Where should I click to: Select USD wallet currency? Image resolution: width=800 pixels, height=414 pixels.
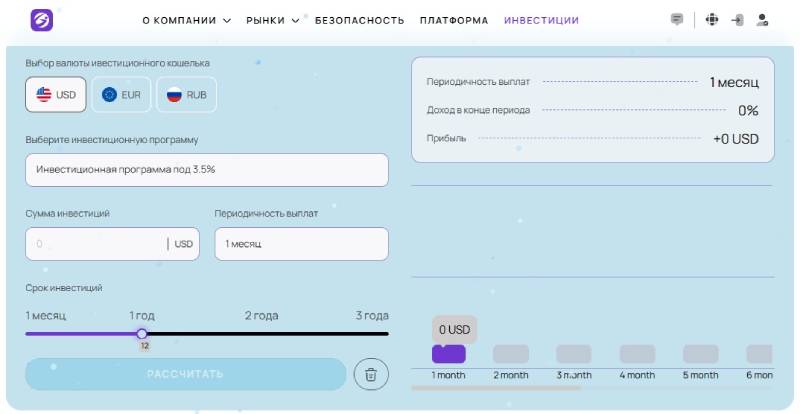click(56, 95)
